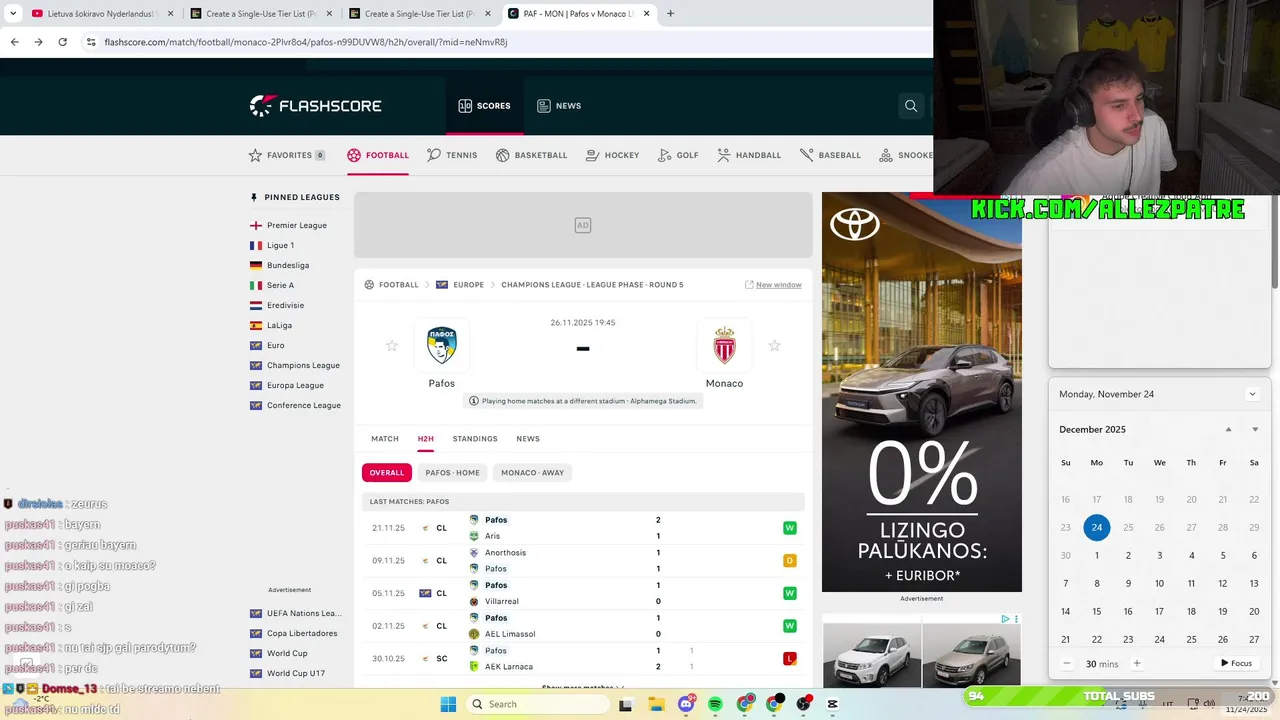
Task: Increase focus time with plus
Action: pyautogui.click(x=1136, y=663)
